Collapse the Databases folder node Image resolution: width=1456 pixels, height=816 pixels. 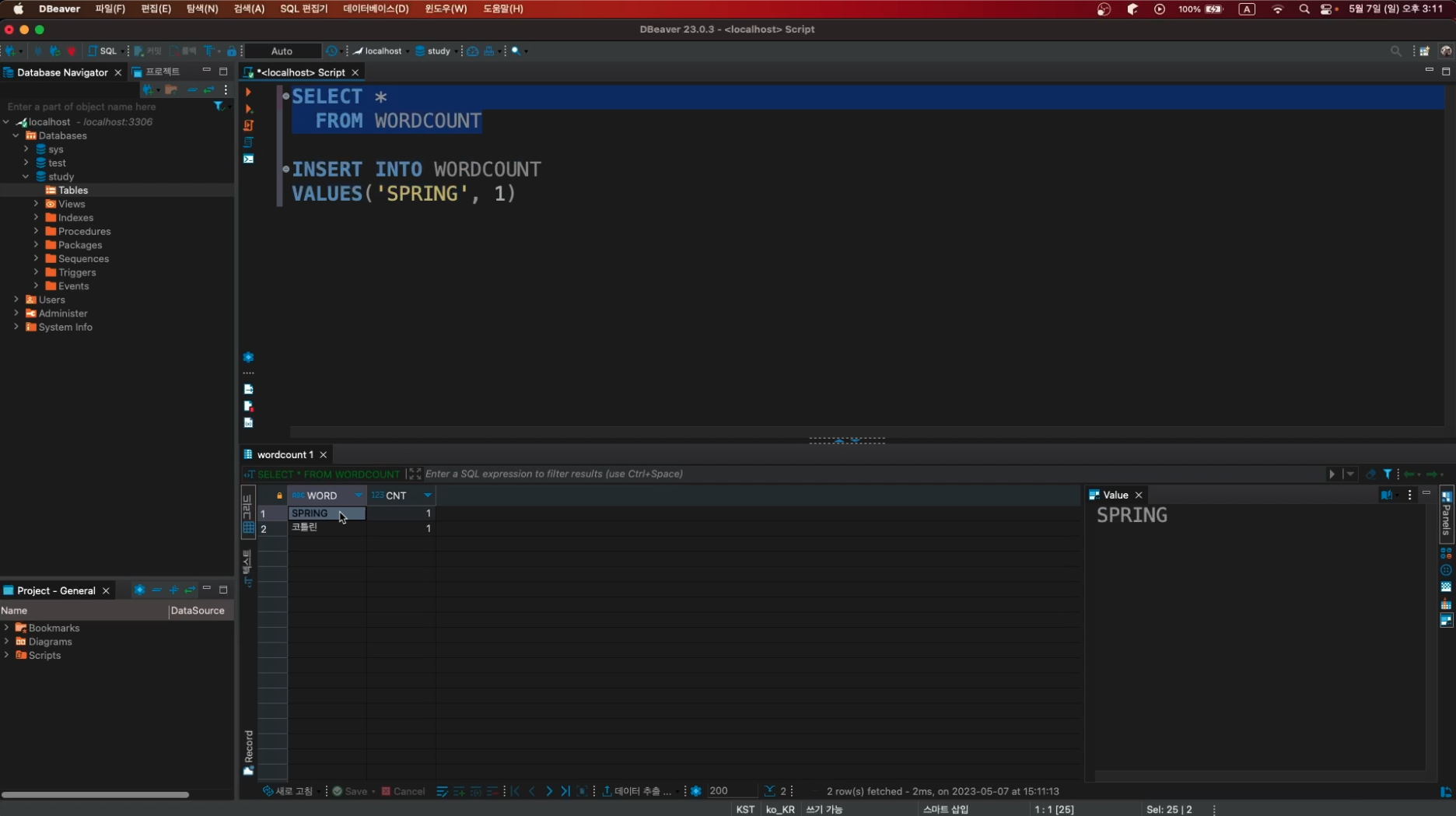tap(16, 135)
